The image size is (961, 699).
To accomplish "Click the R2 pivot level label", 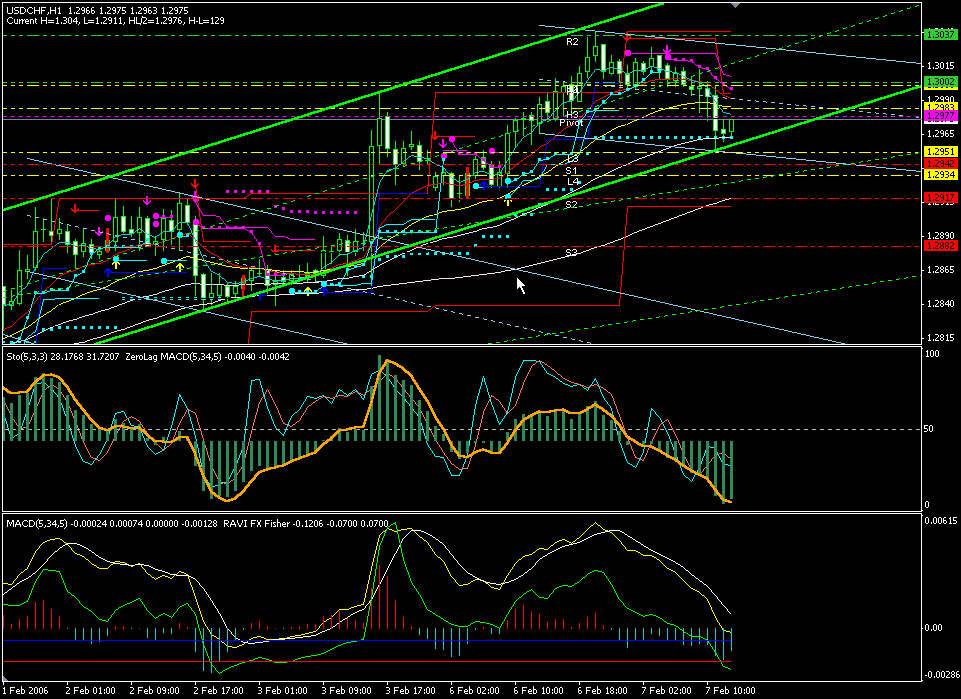I will (572, 42).
